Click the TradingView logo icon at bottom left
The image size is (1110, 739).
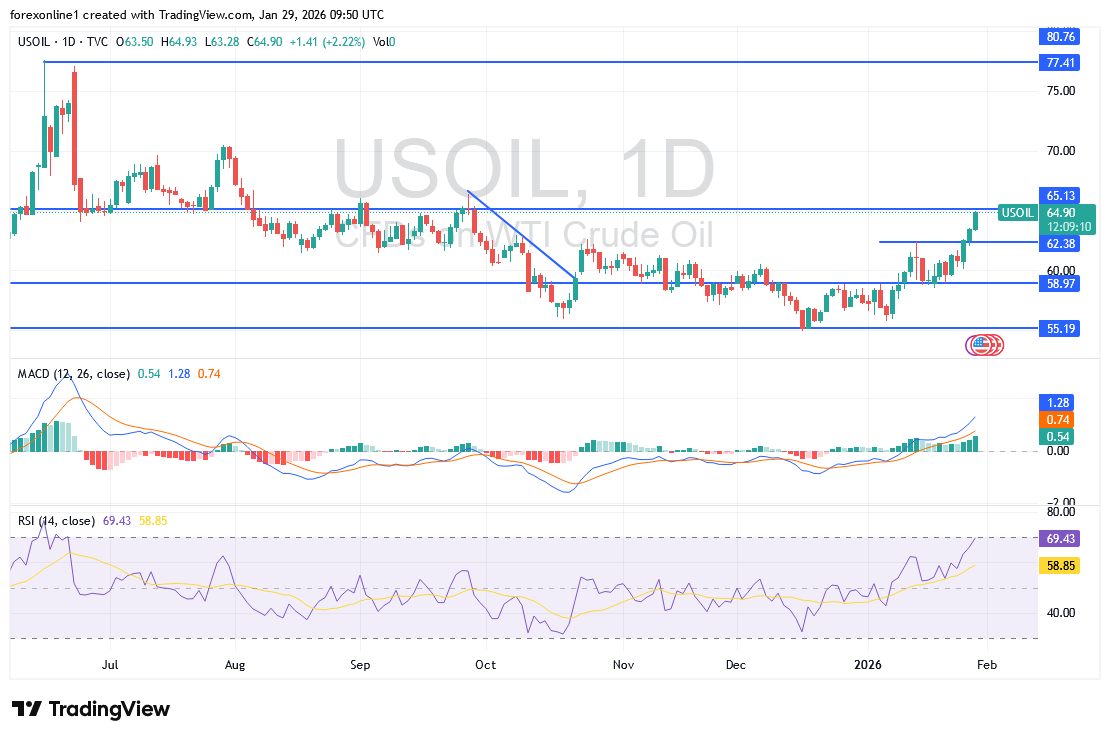pos(28,709)
